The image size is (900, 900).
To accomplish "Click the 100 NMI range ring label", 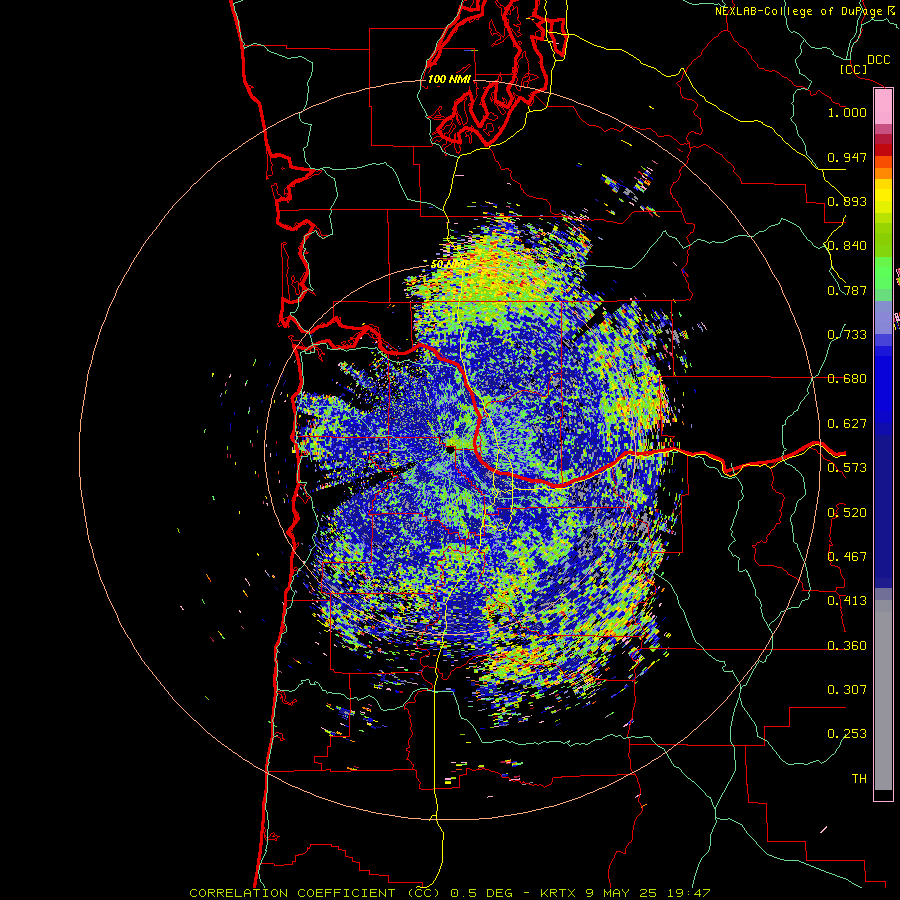I will (449, 79).
